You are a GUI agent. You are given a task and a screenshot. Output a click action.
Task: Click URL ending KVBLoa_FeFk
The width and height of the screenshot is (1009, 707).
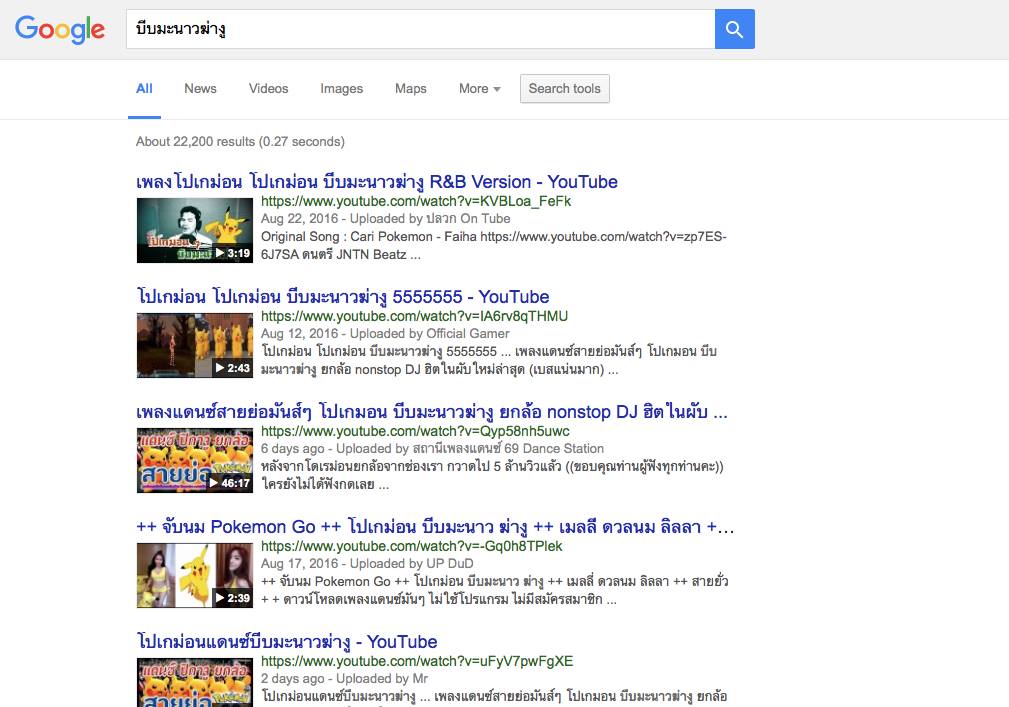(416, 201)
